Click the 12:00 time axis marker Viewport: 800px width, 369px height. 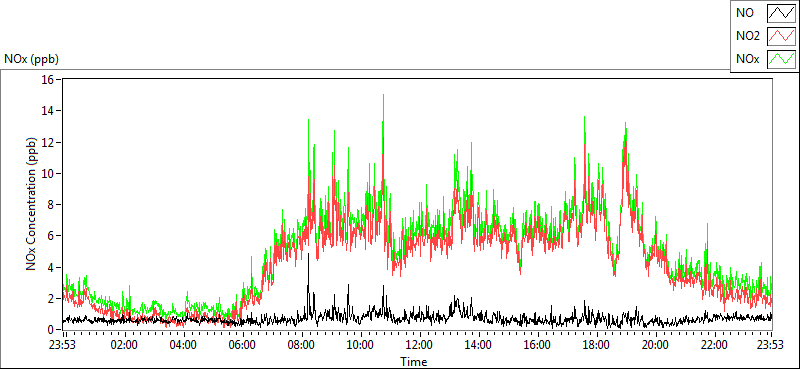(419, 344)
